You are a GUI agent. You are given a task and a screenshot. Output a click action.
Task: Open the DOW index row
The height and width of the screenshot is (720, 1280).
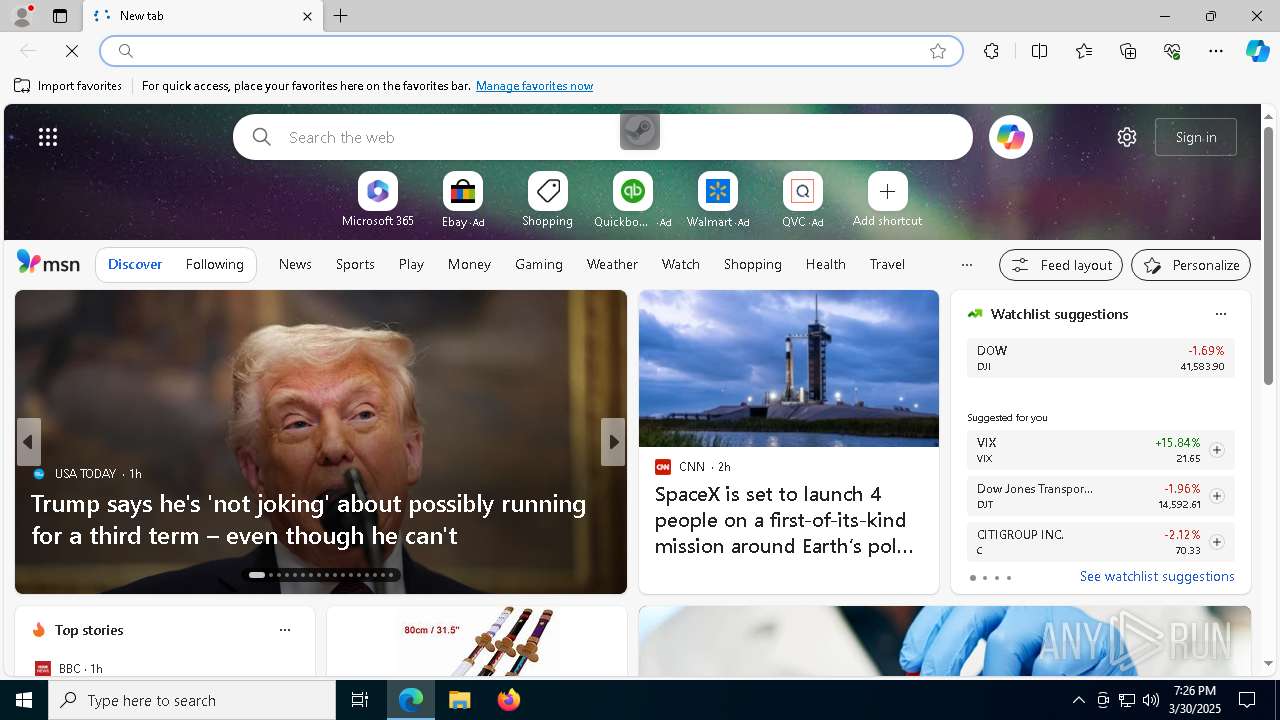(x=1100, y=358)
